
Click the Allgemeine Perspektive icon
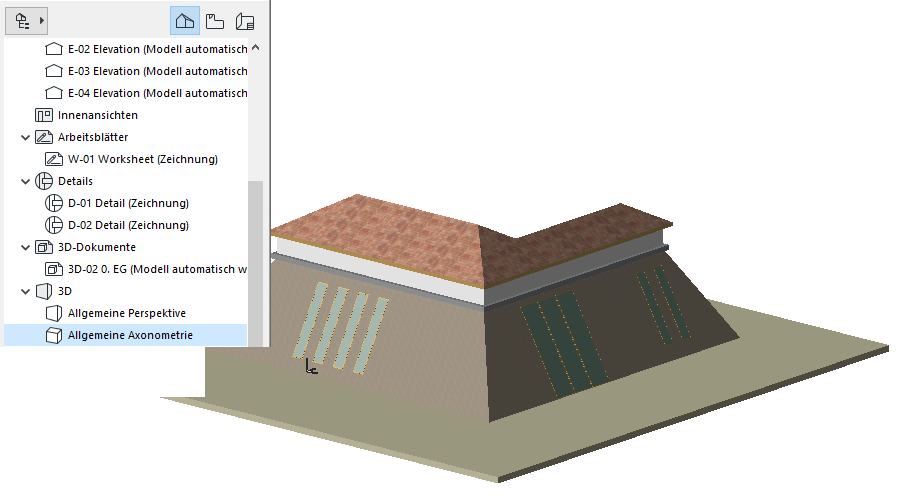click(x=54, y=313)
